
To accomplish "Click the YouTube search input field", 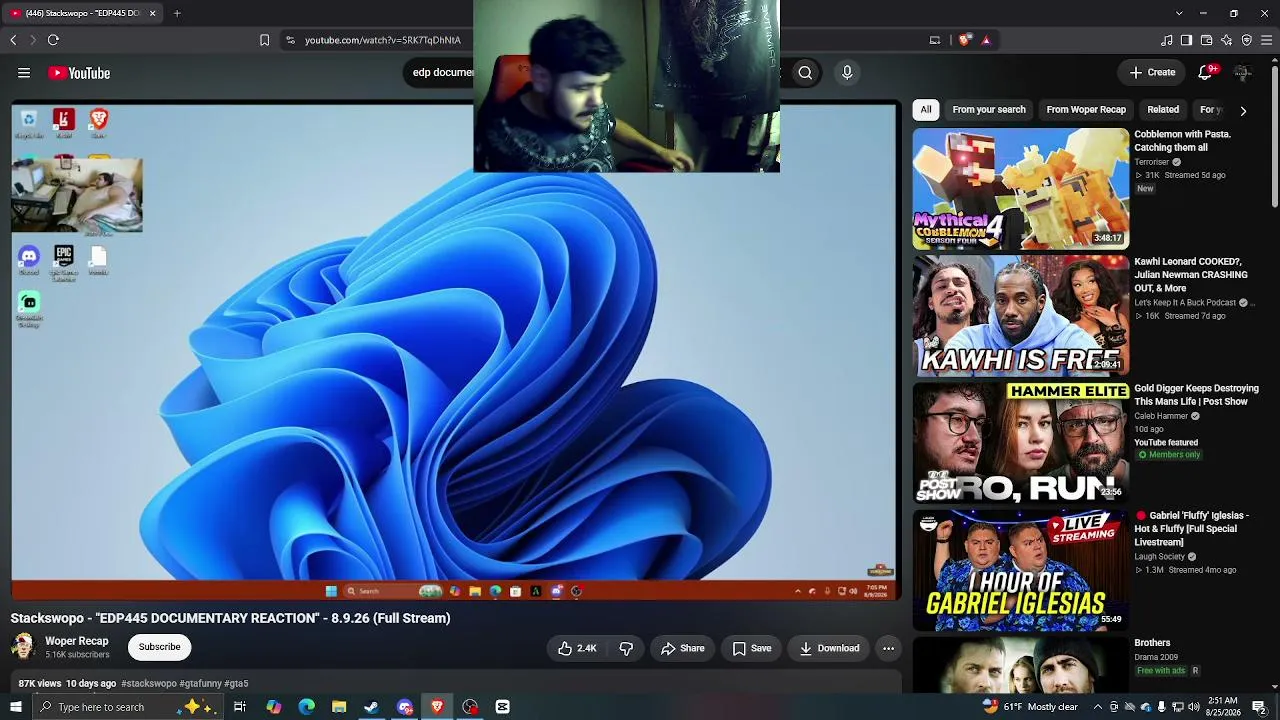I will (x=595, y=72).
